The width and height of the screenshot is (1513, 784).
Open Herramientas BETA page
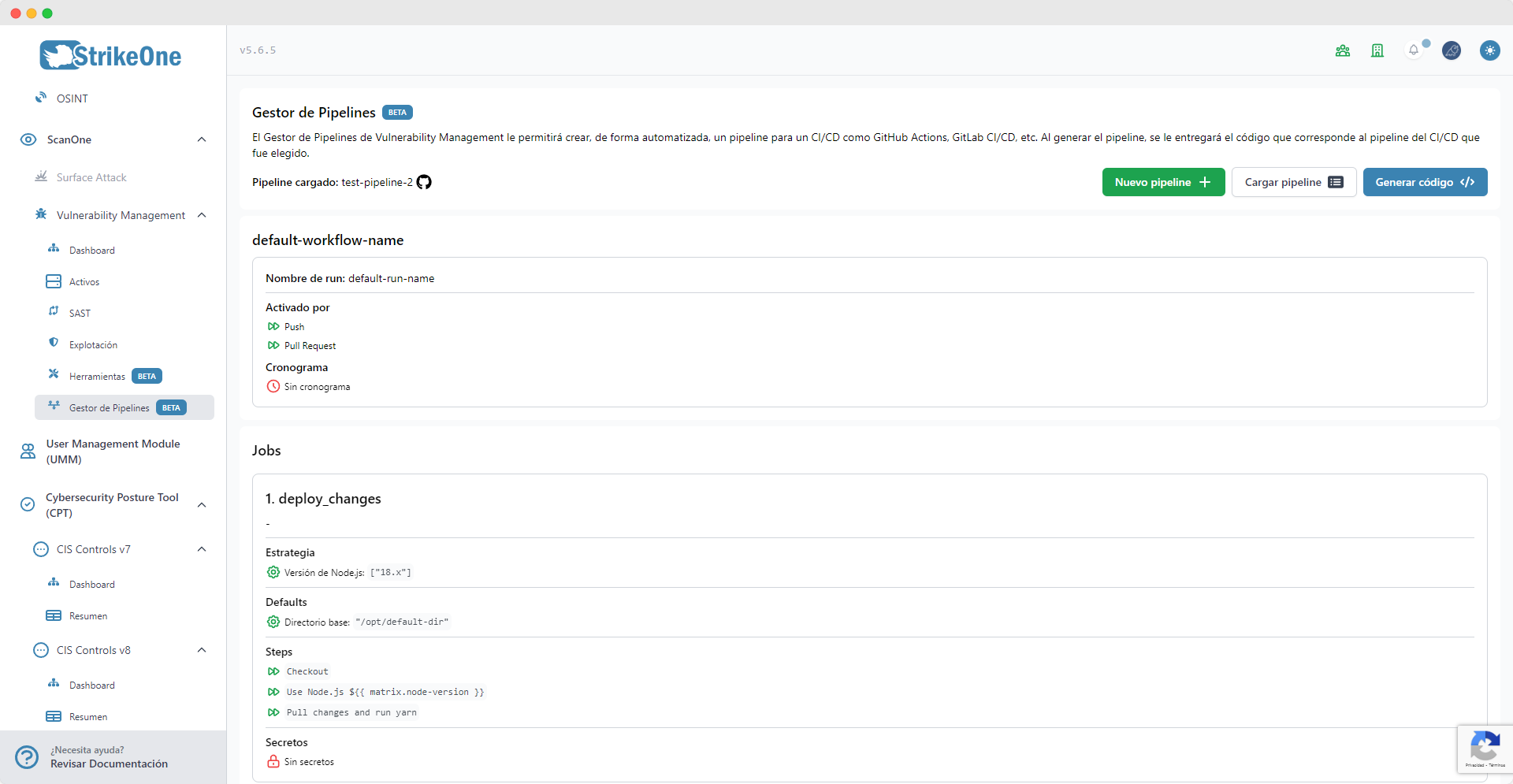tap(115, 376)
